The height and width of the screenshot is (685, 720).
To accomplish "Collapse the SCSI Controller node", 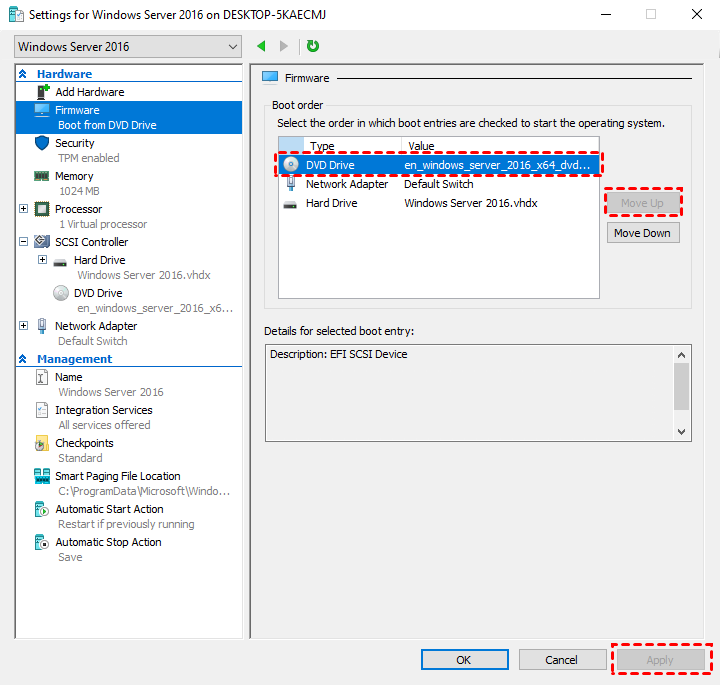I will 23,241.
